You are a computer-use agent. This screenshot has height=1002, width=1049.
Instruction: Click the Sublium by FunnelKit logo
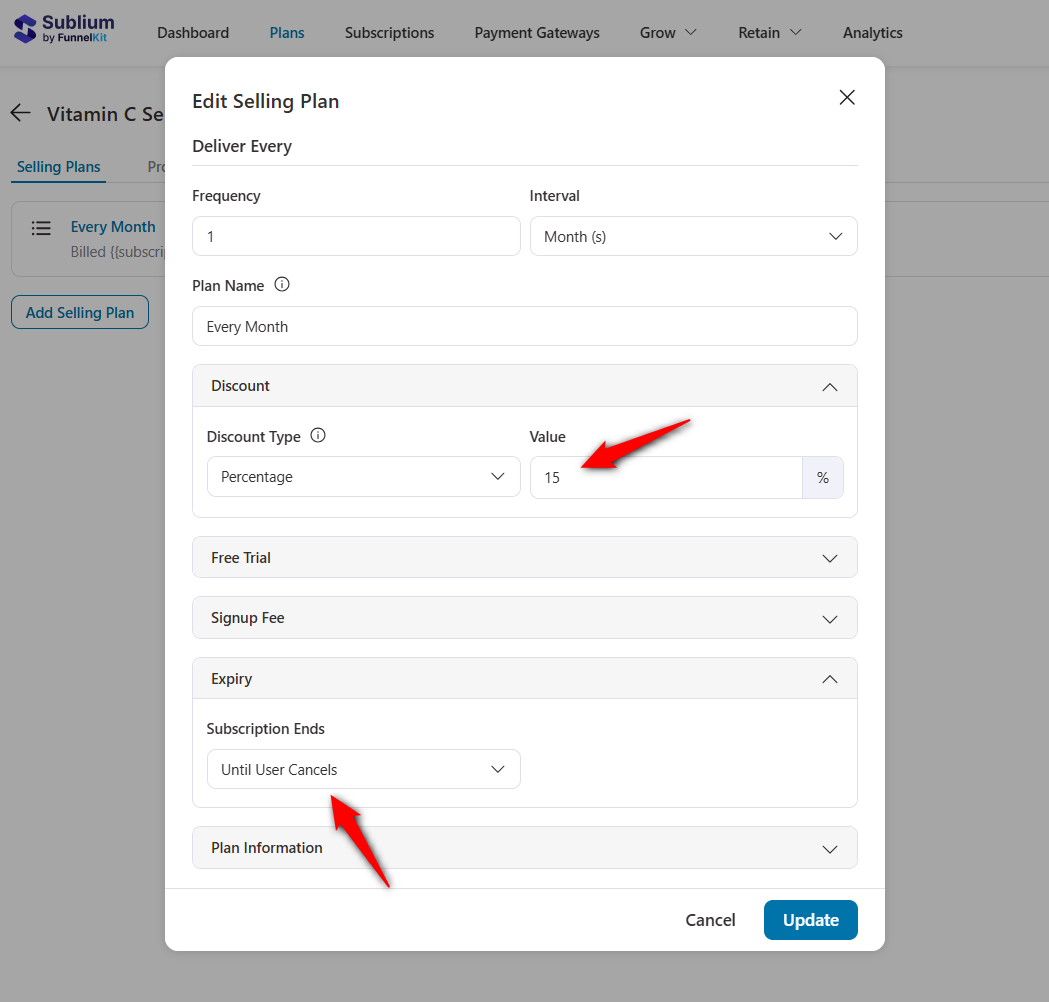[x=62, y=29]
